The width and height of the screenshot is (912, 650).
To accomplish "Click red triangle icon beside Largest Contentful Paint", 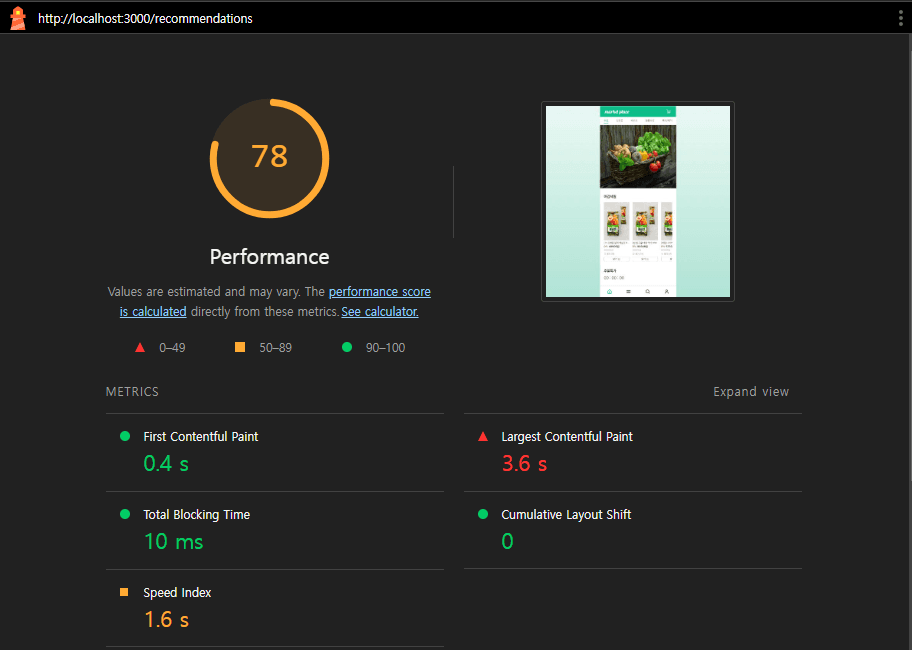I will tap(483, 436).
